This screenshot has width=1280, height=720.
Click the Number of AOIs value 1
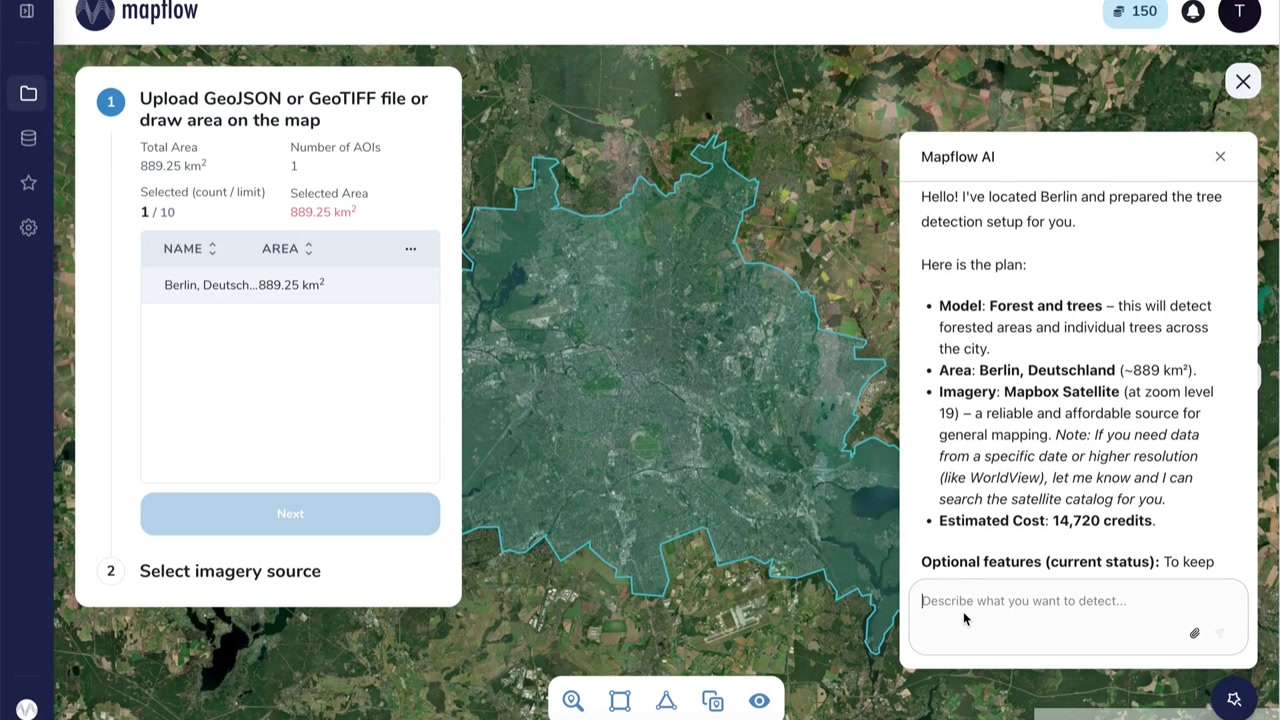tap(294, 166)
